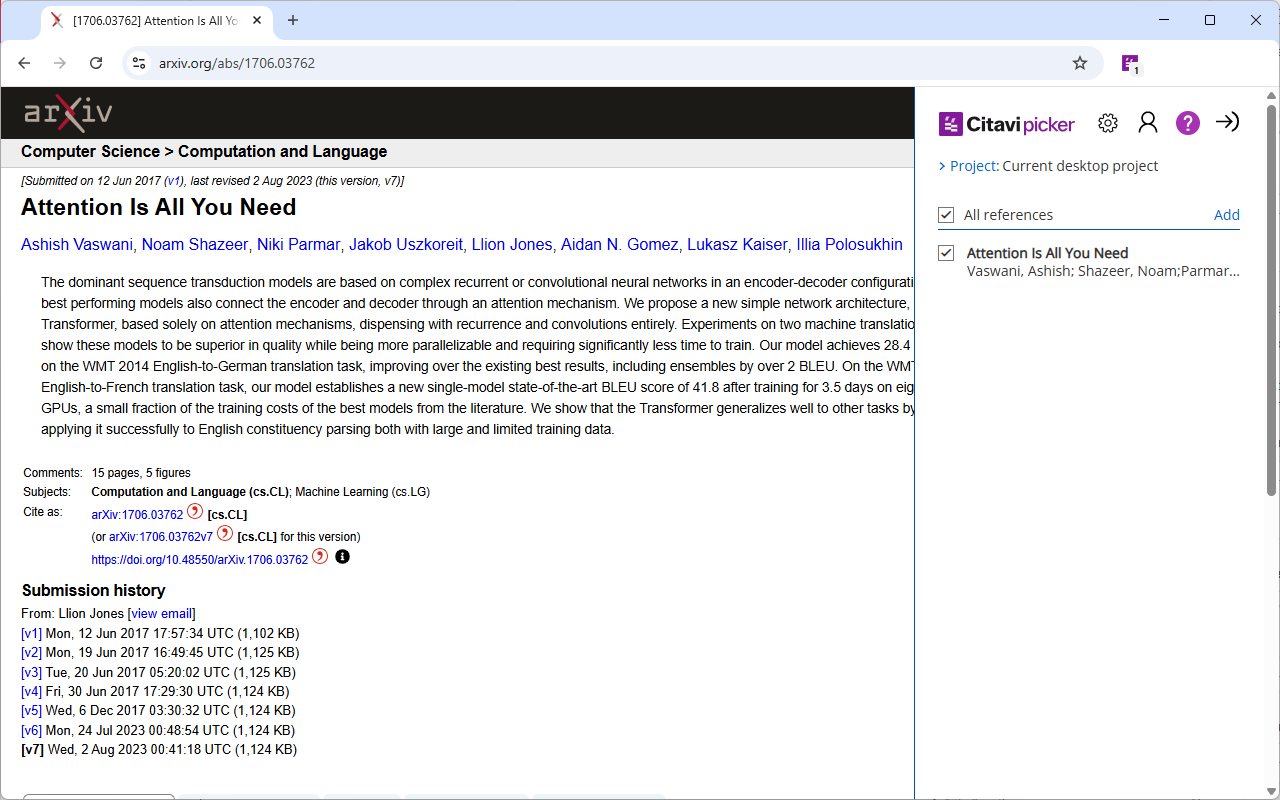This screenshot has width=1280, height=800.
Task: Click the Citavi icon next to arXiv:1706.03762v7
Action: point(225,534)
